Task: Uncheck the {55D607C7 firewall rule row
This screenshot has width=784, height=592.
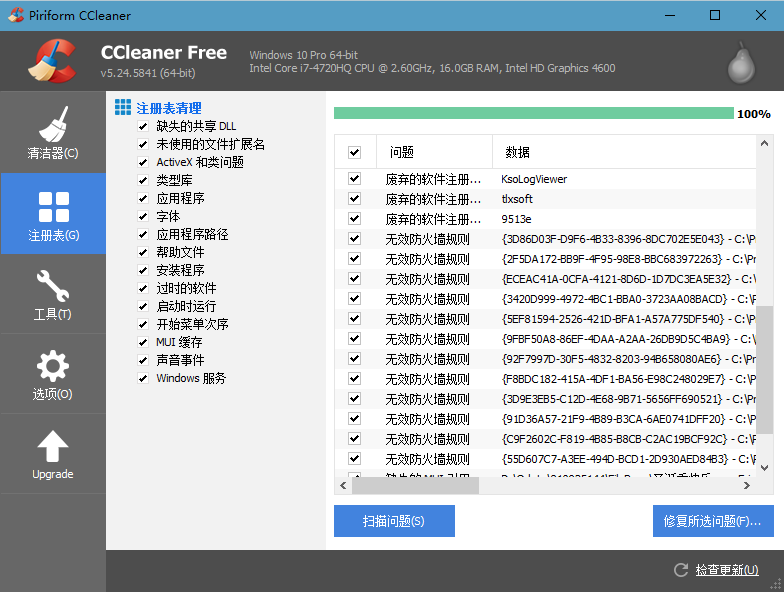Action: (354, 458)
